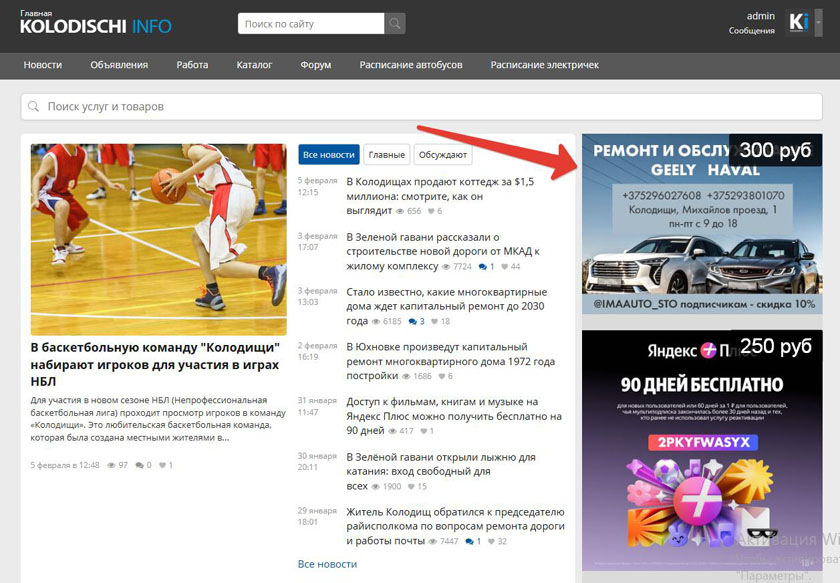Screen dimensions: 840x583
Task: Open the dropdown arrow beside the avatar
Action: [x=818, y=23]
